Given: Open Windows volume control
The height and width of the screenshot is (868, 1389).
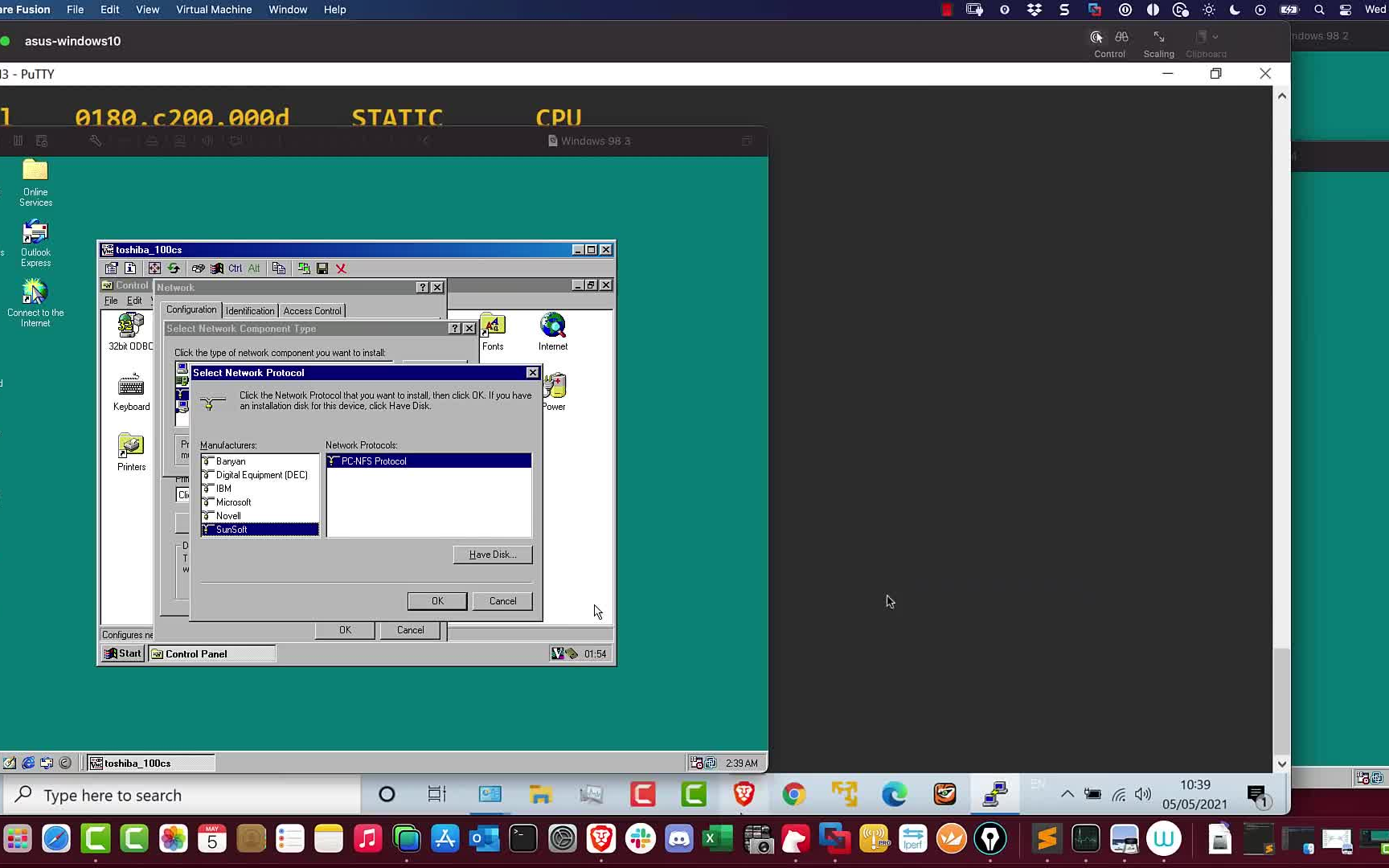Looking at the screenshot, I should pos(1142,795).
